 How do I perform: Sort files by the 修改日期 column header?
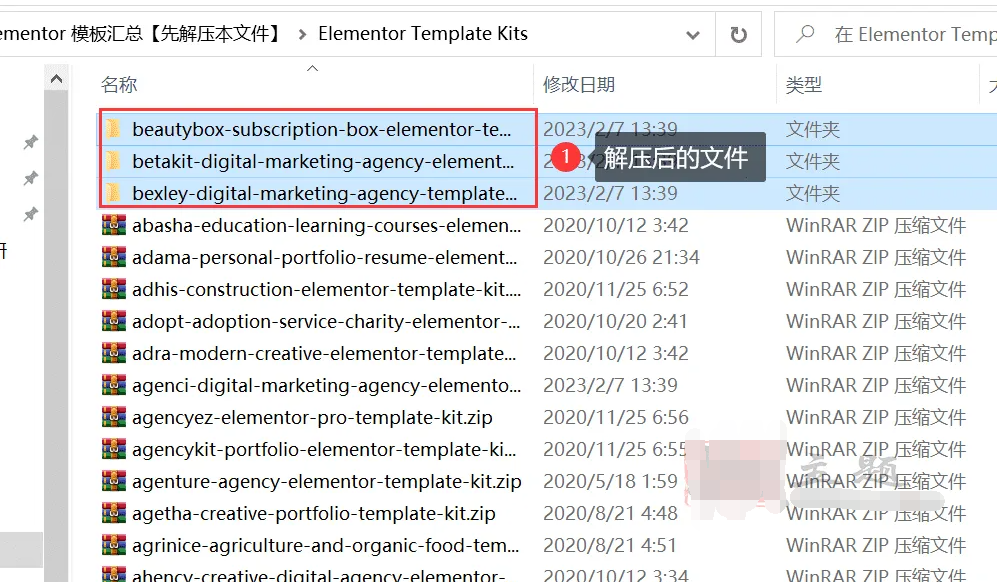(579, 85)
